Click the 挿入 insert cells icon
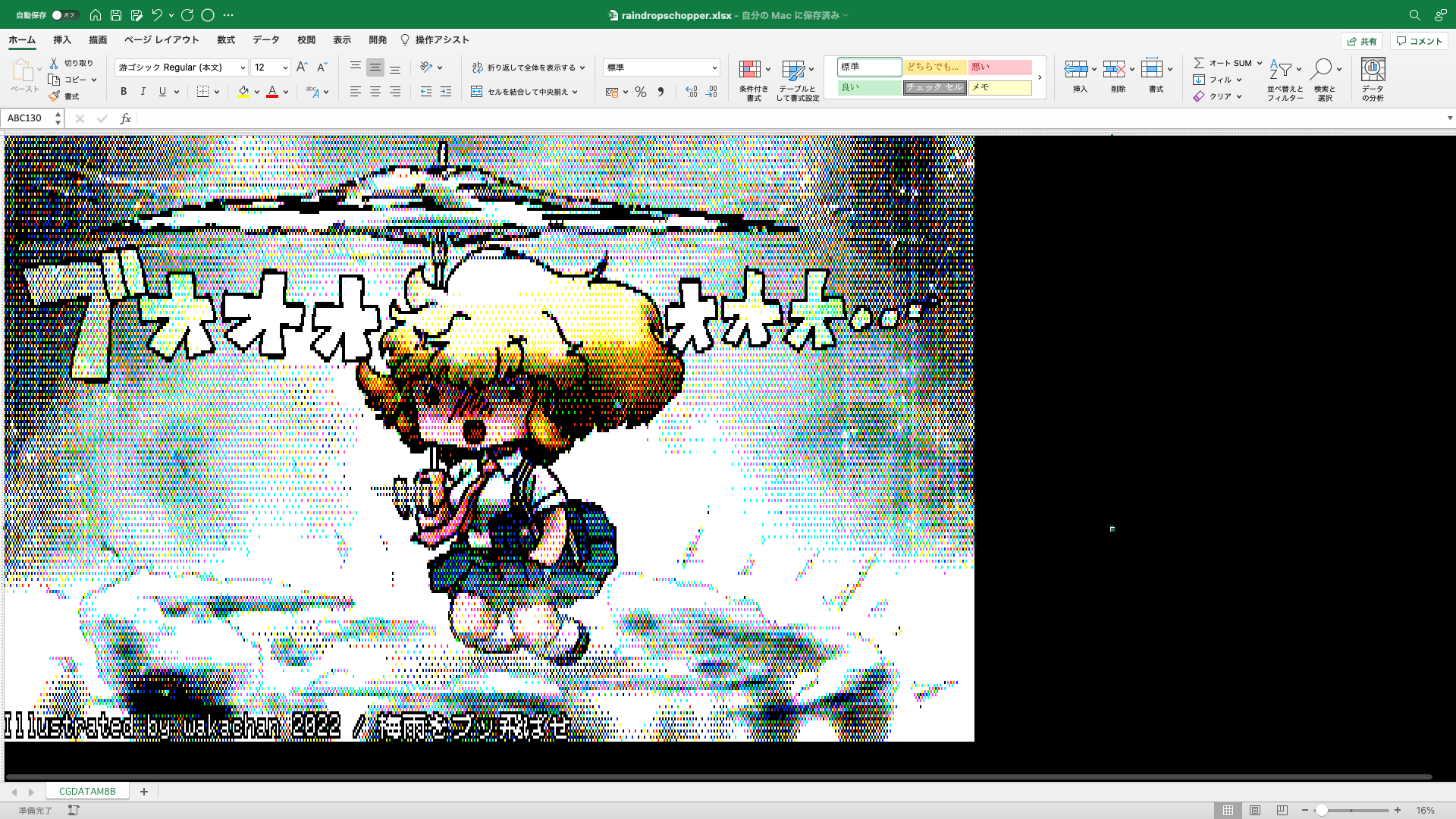Image resolution: width=1456 pixels, height=819 pixels. coord(1076,70)
